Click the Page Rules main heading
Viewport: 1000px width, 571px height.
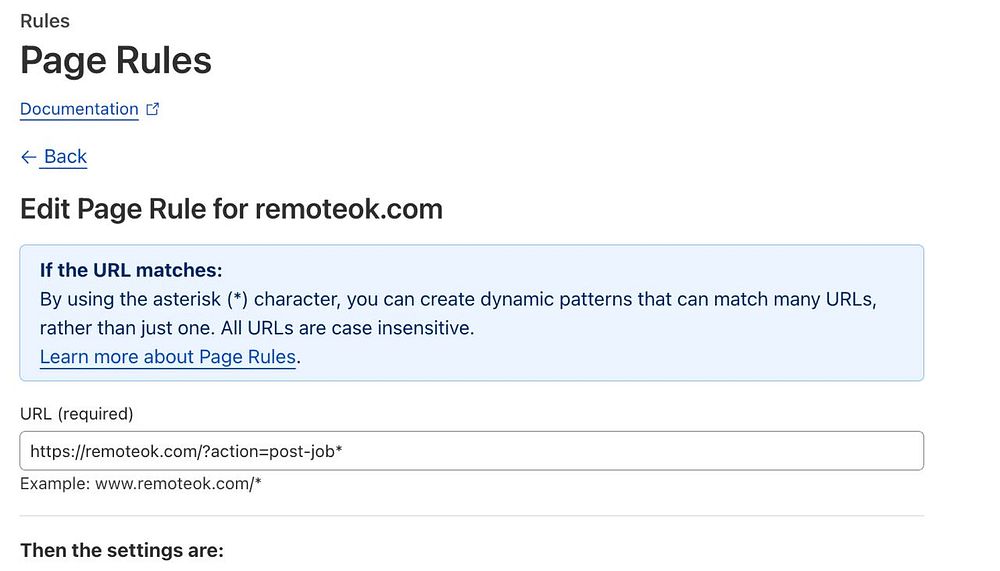[116, 61]
